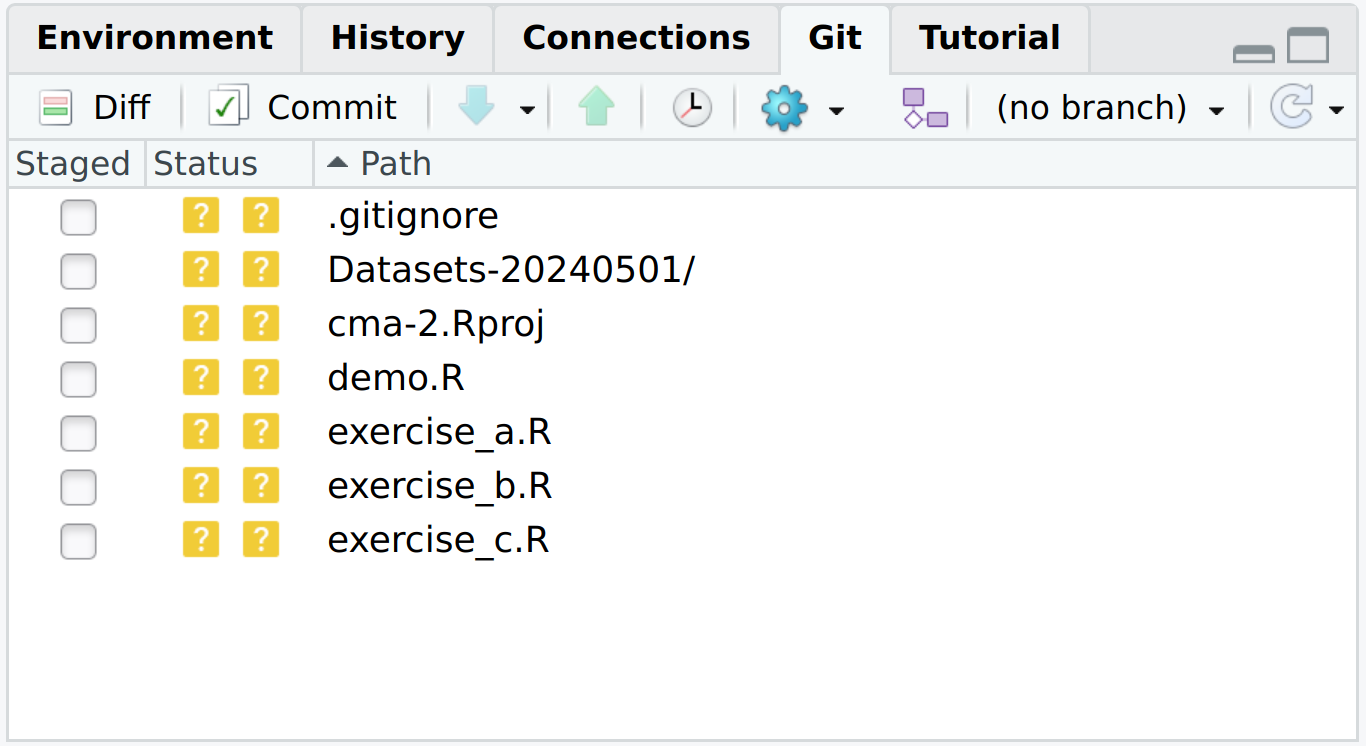This screenshot has width=1366, height=746.
Task: Click the purple New Branch icon
Action: [x=924, y=108]
